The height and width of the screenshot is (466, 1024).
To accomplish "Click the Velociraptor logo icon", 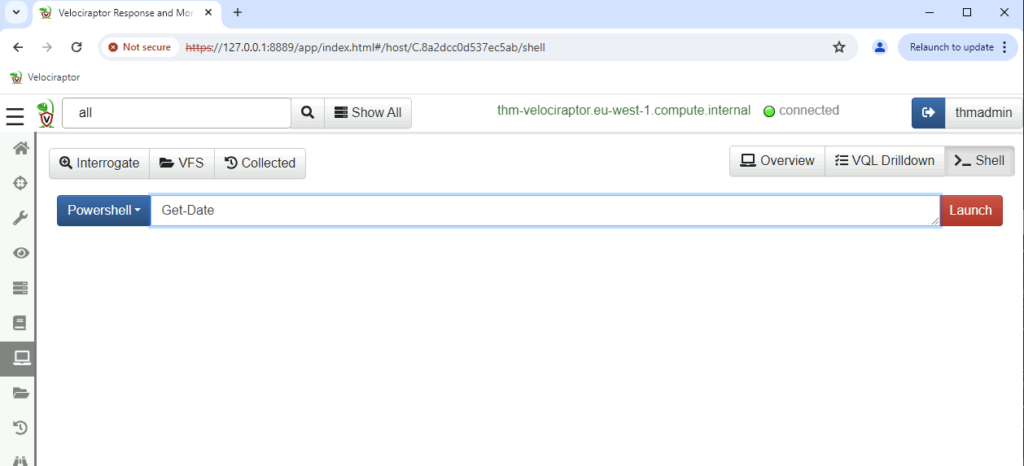I will point(46,114).
